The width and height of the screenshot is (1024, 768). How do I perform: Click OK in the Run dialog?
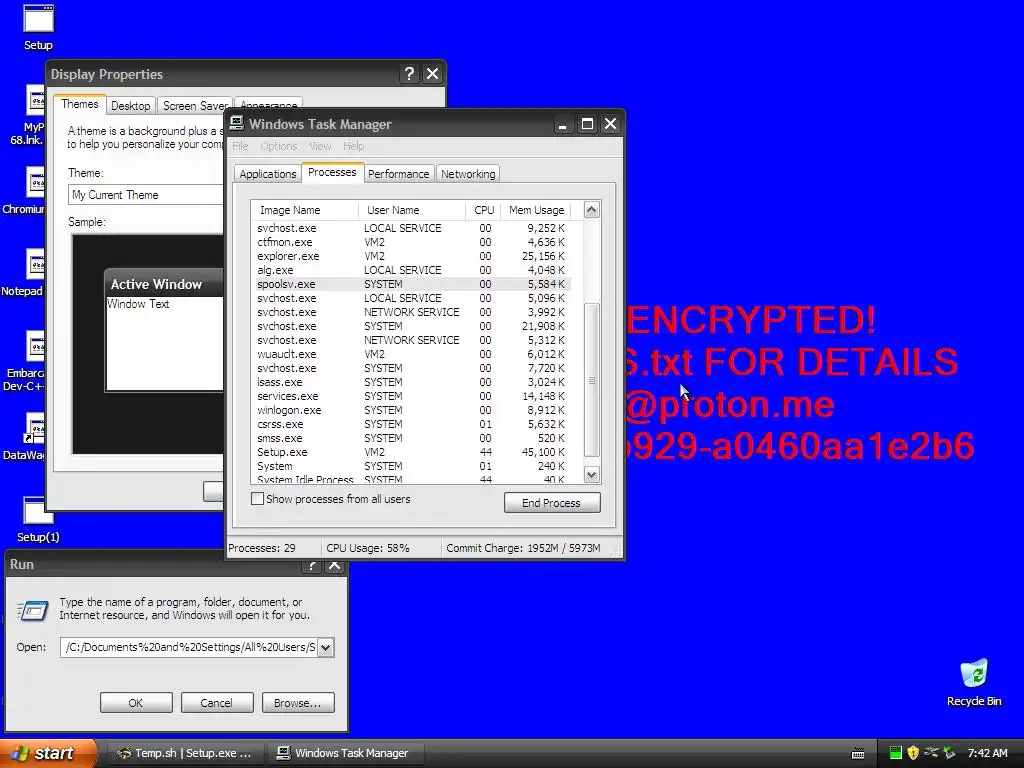[136, 703]
